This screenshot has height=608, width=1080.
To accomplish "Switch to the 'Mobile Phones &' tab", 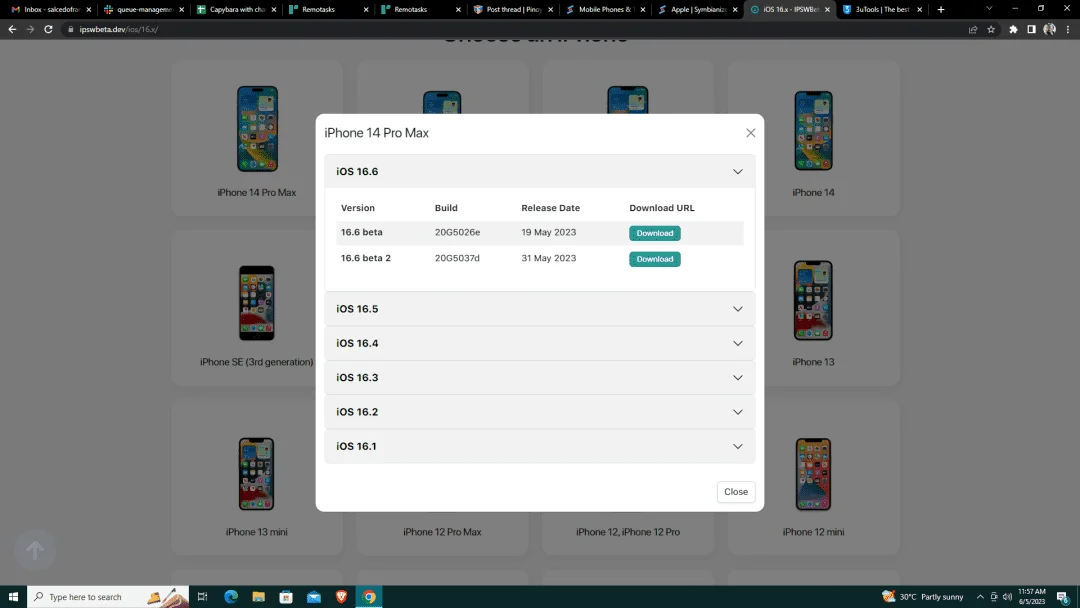I will (x=605, y=10).
